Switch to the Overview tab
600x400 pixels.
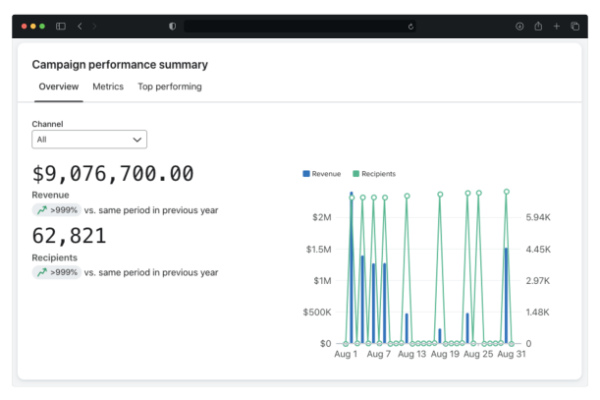tap(59, 87)
